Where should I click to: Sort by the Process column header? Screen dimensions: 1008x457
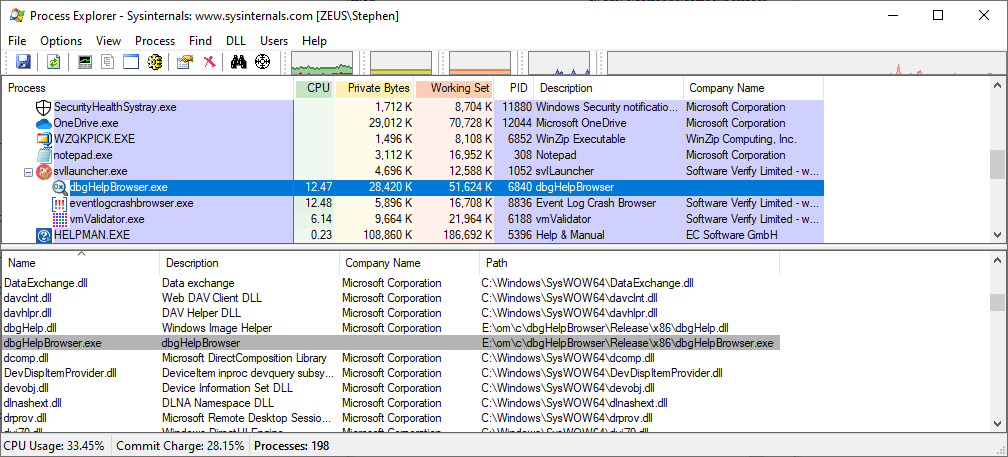click(x=148, y=88)
